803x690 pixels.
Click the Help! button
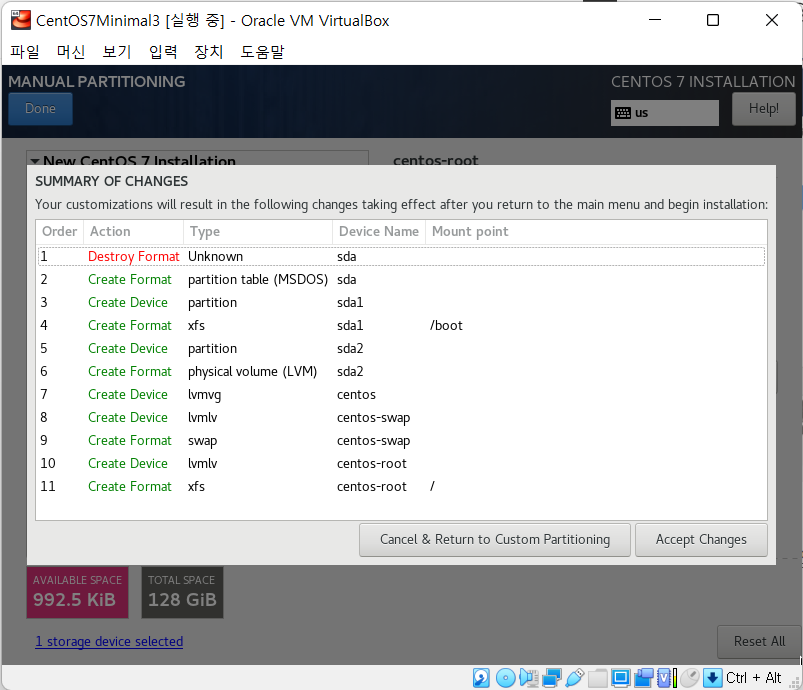tap(763, 109)
